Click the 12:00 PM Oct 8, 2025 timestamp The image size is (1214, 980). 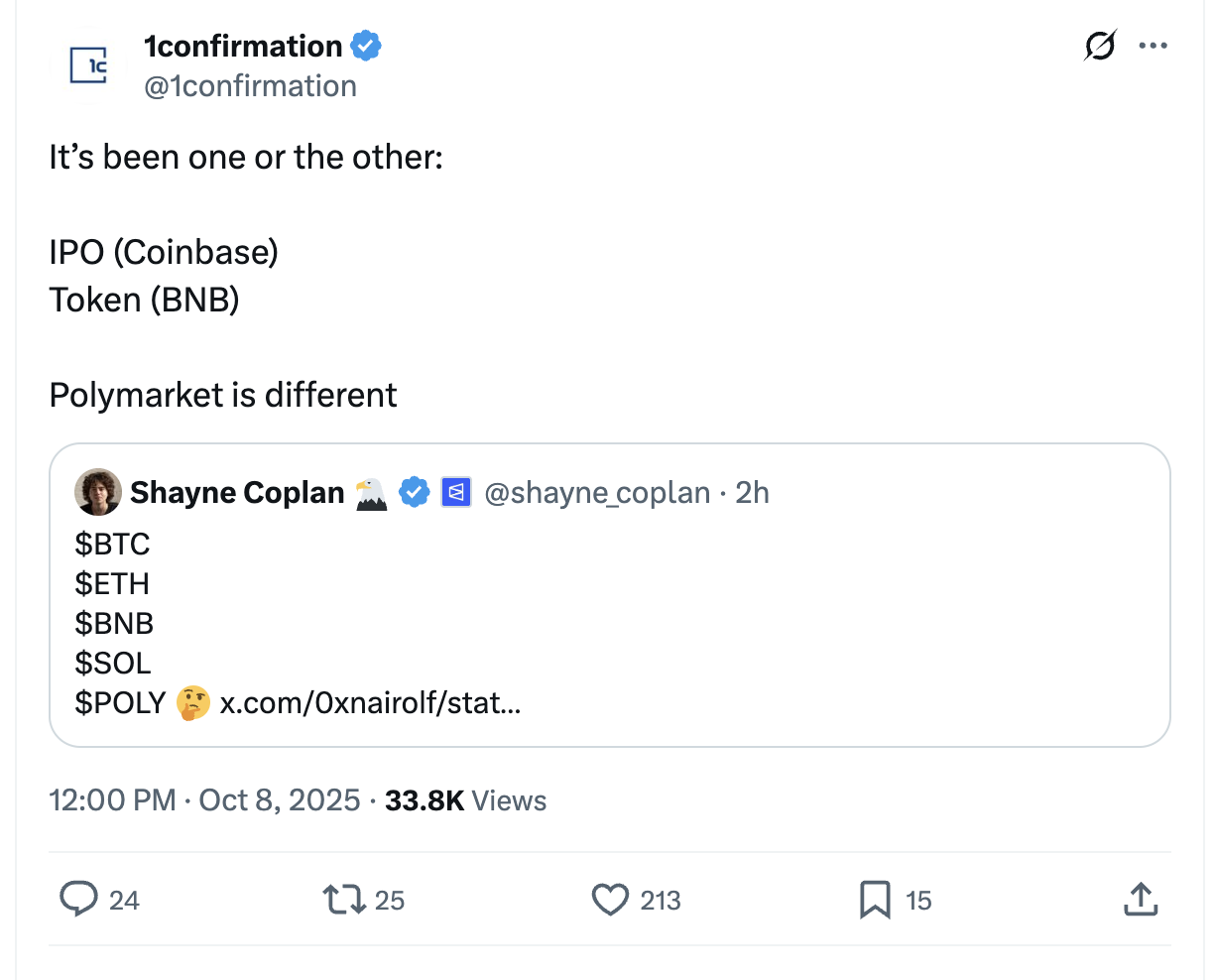(204, 800)
